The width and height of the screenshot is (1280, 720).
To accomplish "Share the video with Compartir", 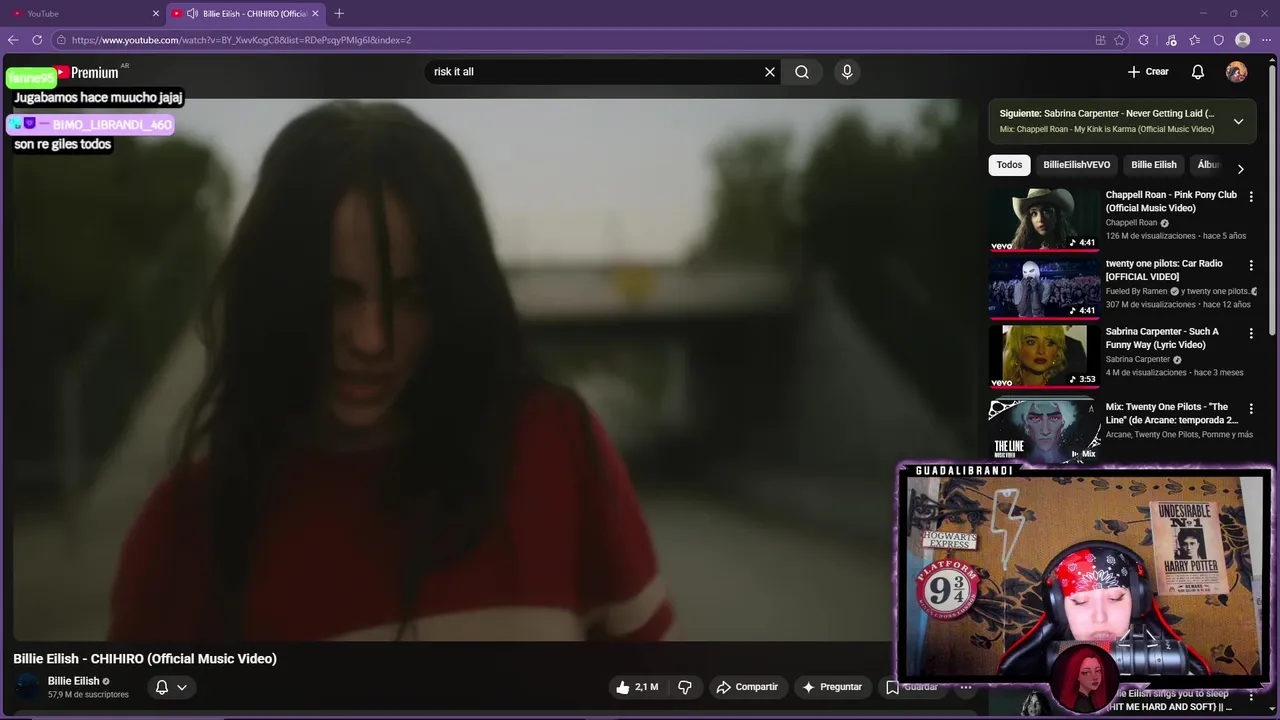I will pos(747,687).
